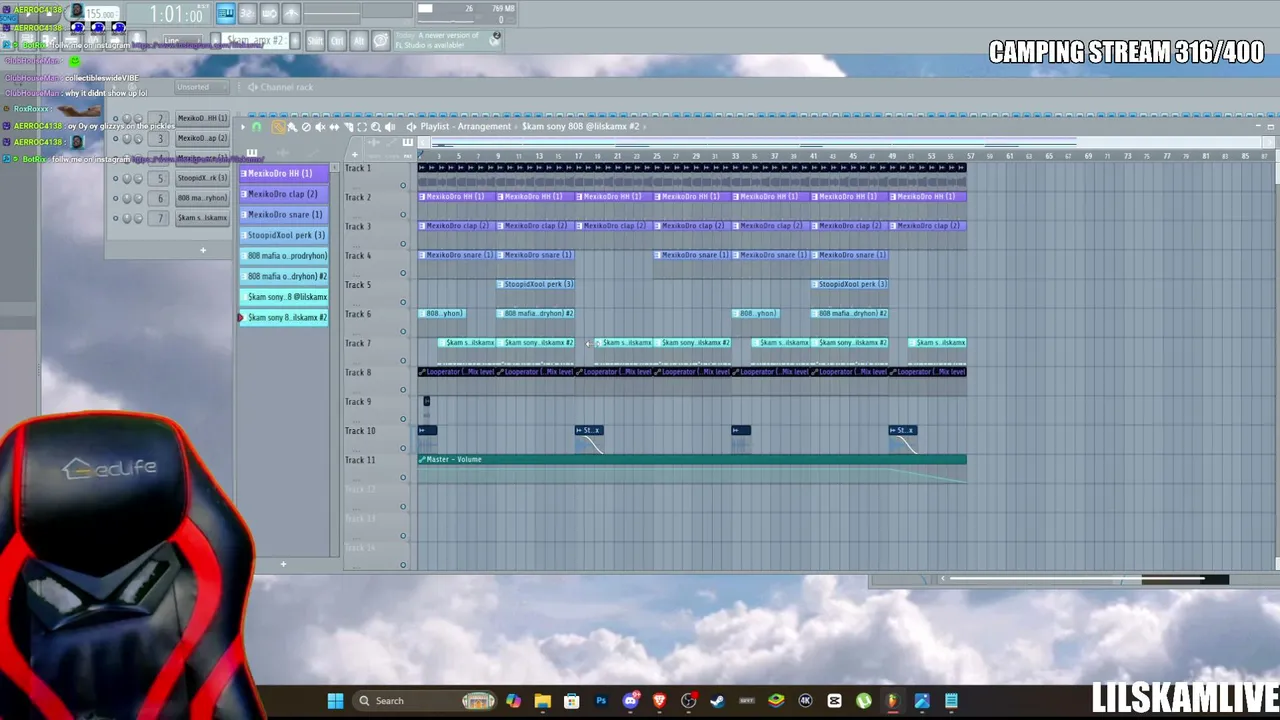Add a new channel with the rack plus button
Screen dimensions: 1280x720
(203, 250)
